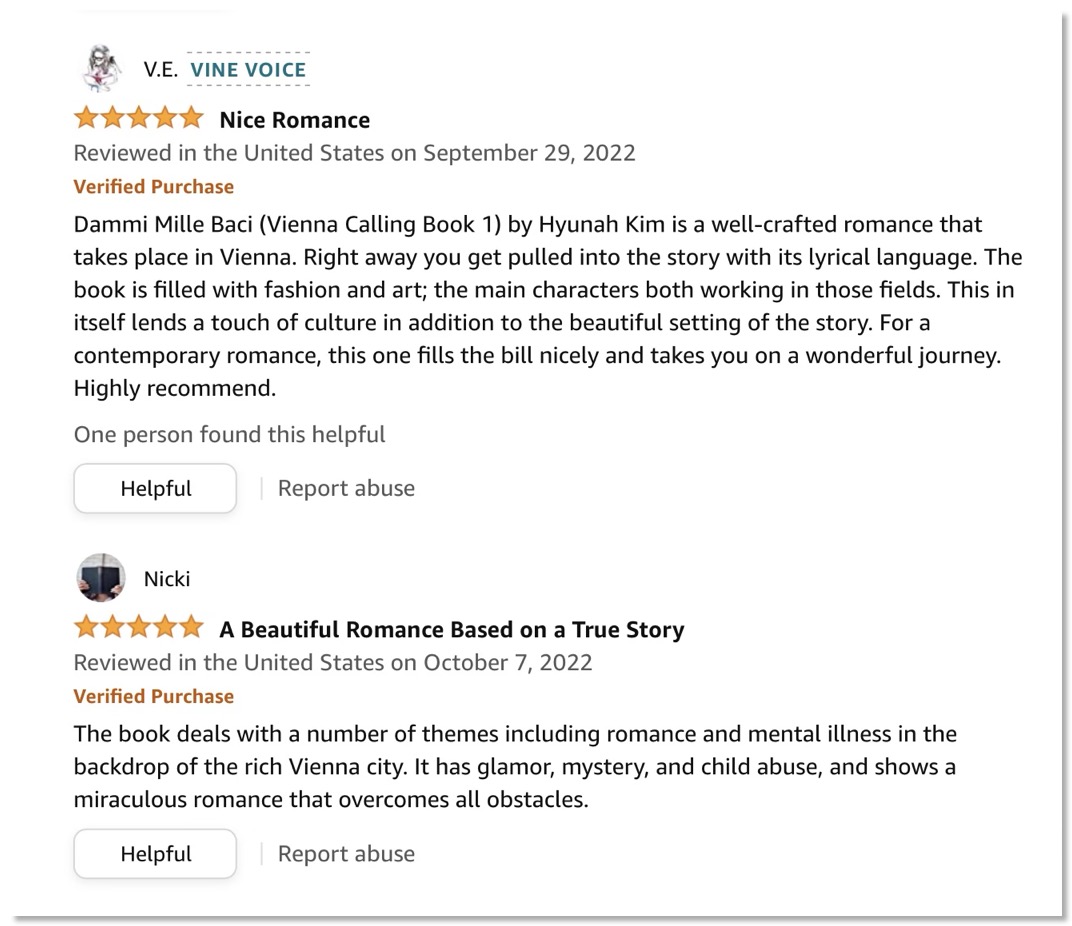Click the Nicki reviewer name

167,579
